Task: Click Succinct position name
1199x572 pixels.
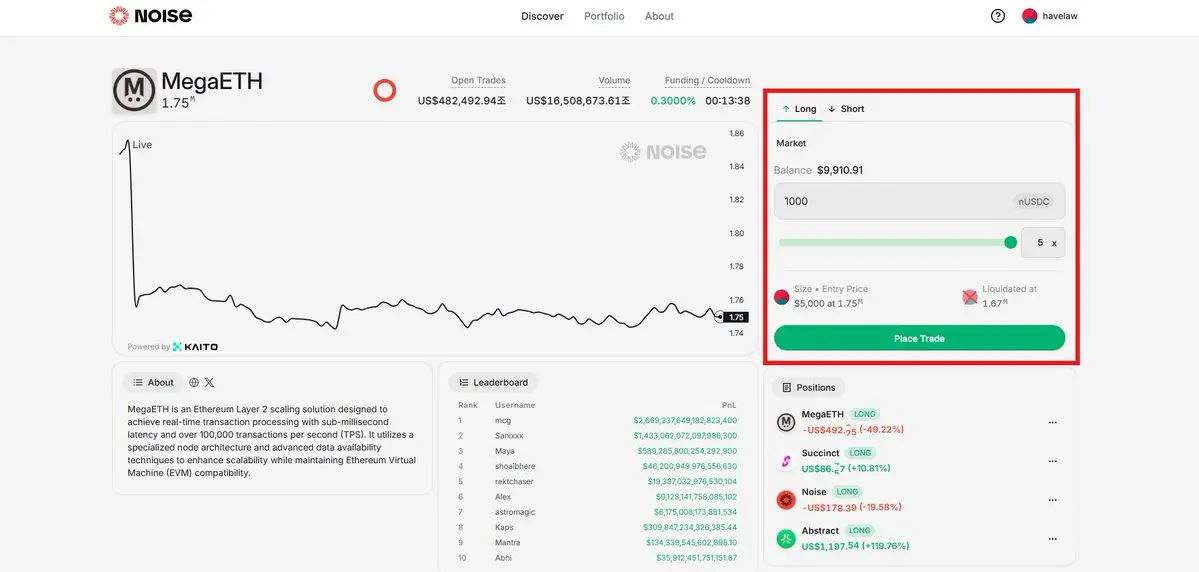Action: click(x=821, y=453)
